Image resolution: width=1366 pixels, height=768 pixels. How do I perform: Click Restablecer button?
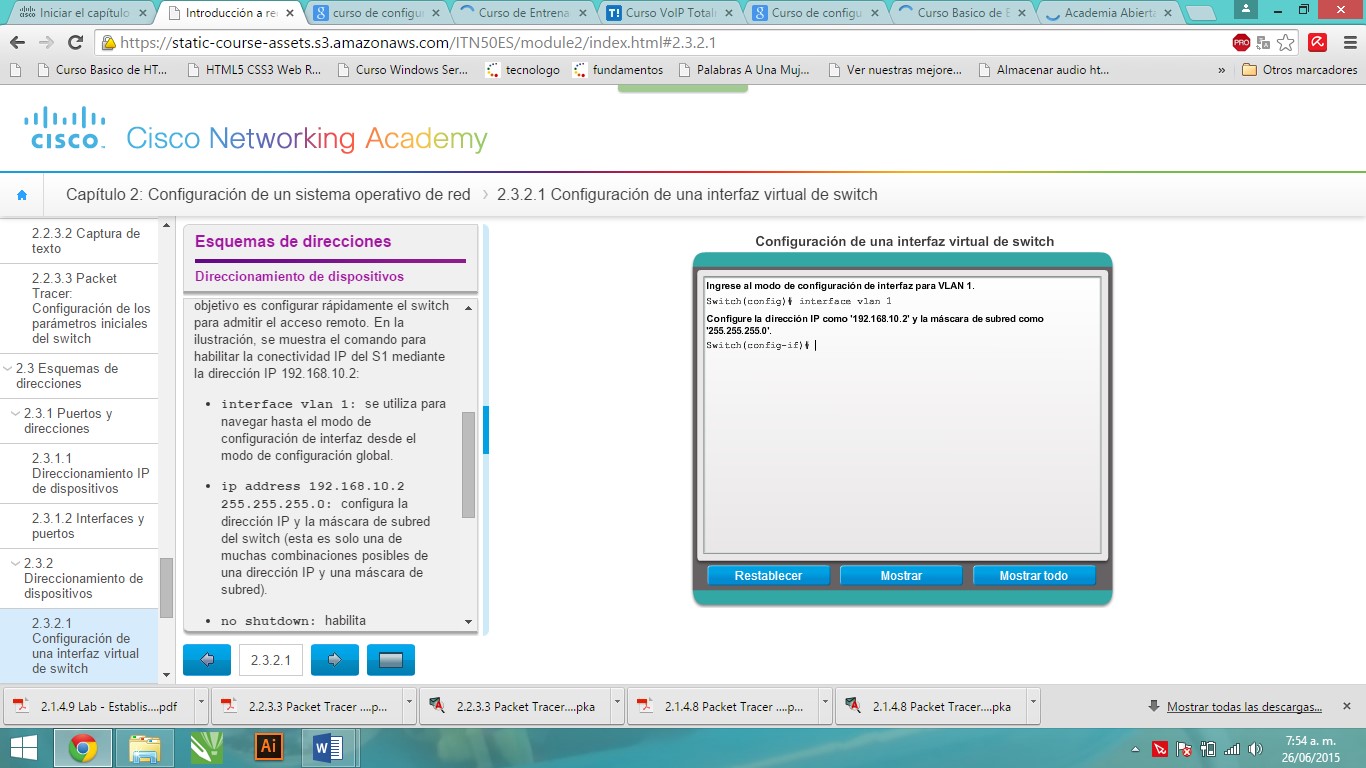(x=768, y=575)
